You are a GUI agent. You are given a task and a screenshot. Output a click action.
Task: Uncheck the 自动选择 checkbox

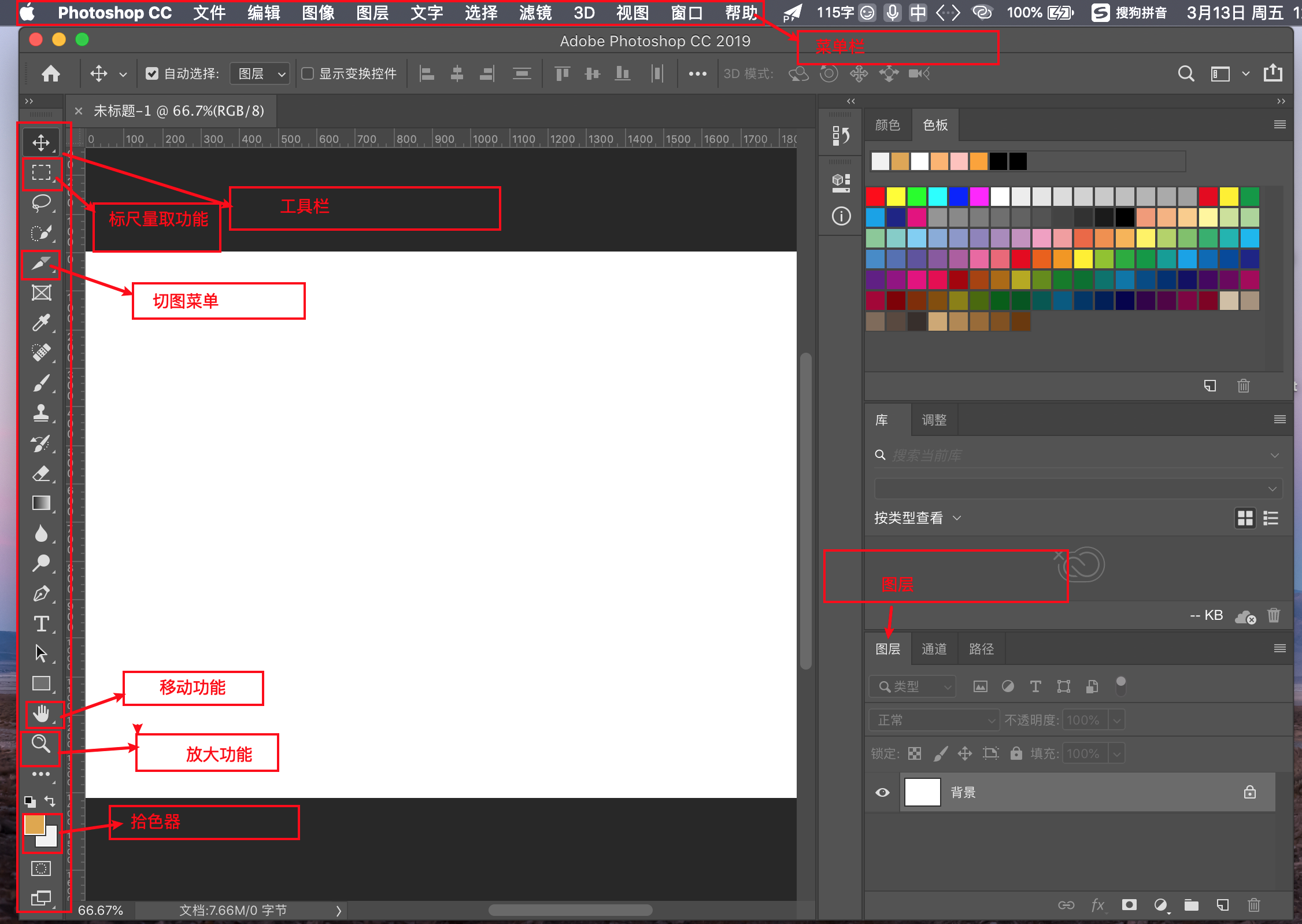coord(152,73)
